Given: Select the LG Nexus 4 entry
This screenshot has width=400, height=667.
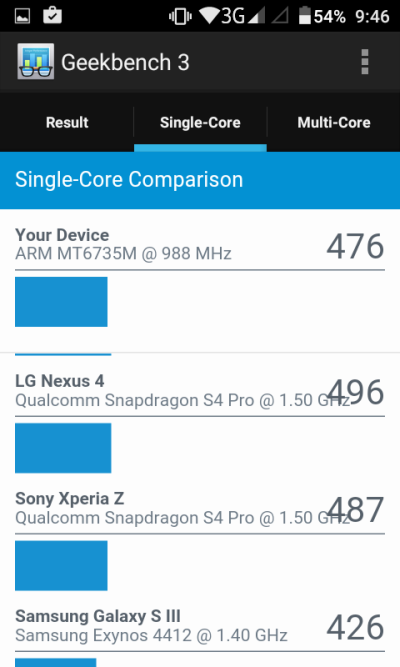Looking at the screenshot, I should [x=200, y=391].
